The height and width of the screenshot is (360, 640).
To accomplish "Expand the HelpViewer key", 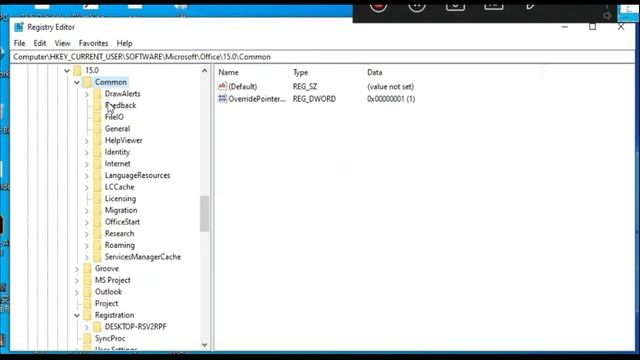I will (x=87, y=141).
